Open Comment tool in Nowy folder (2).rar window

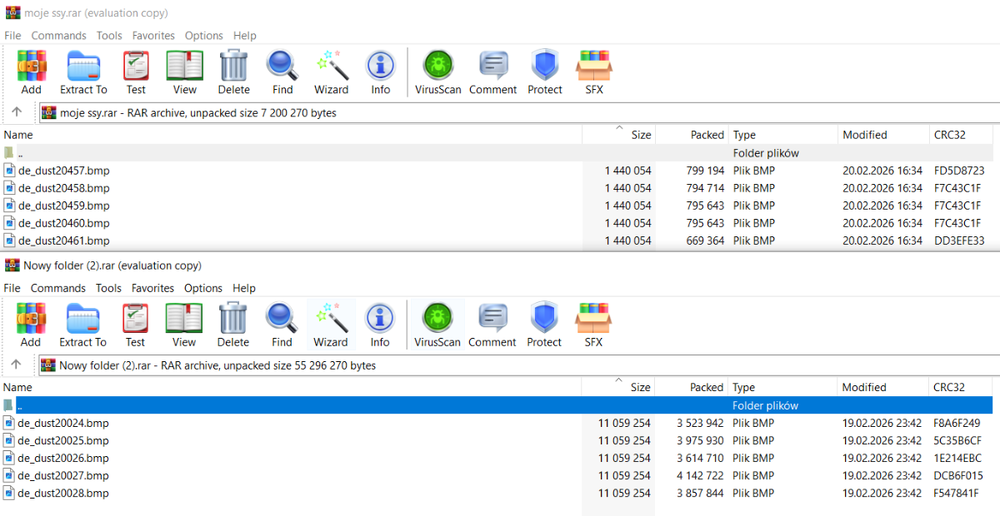[492, 324]
